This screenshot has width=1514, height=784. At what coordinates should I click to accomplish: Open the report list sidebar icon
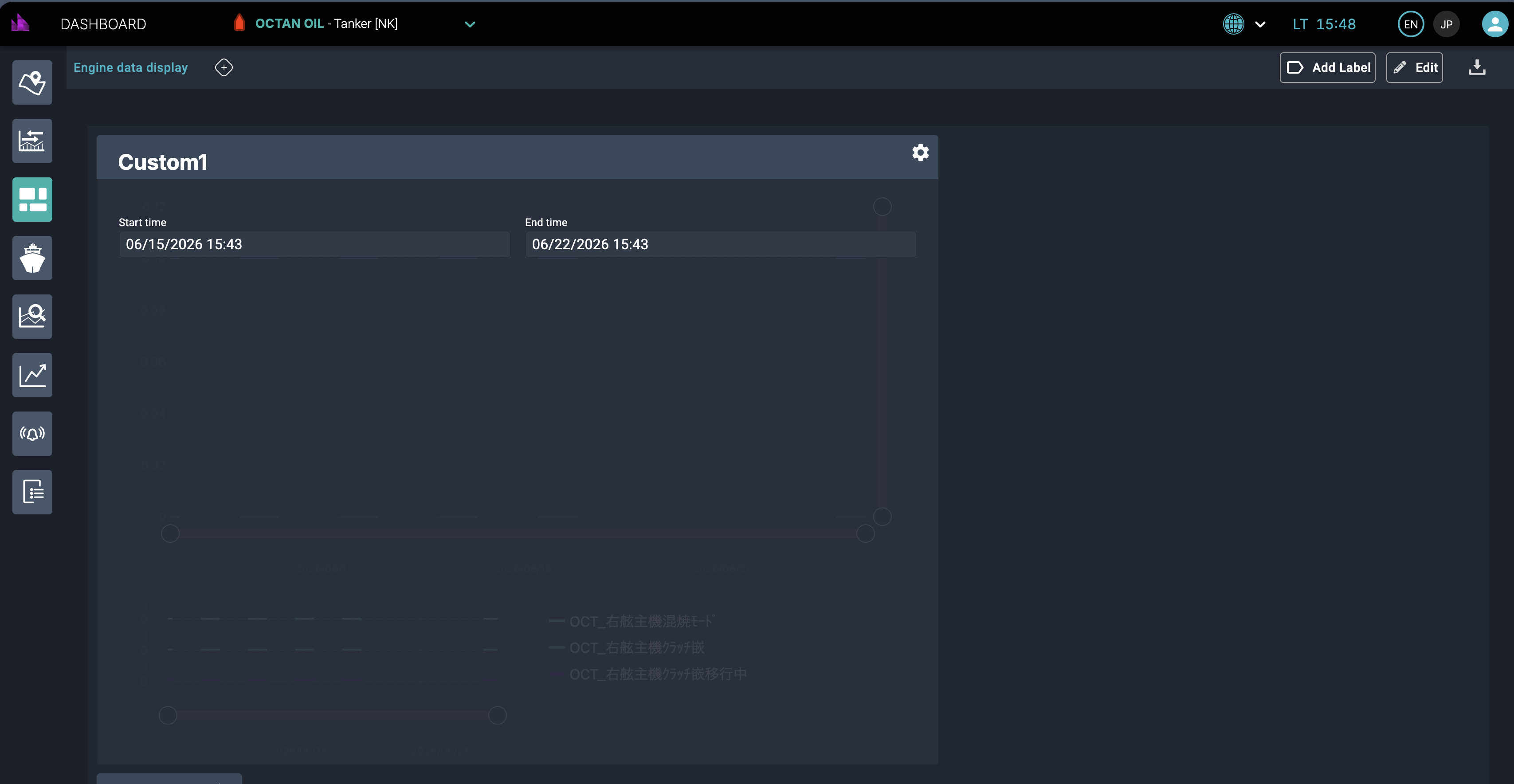(x=32, y=492)
